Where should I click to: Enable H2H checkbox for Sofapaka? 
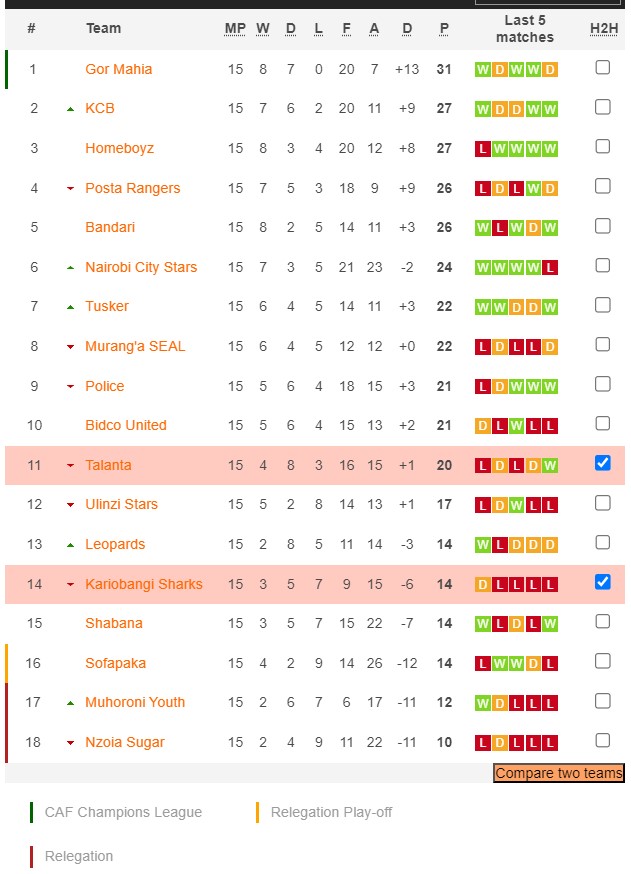602,661
